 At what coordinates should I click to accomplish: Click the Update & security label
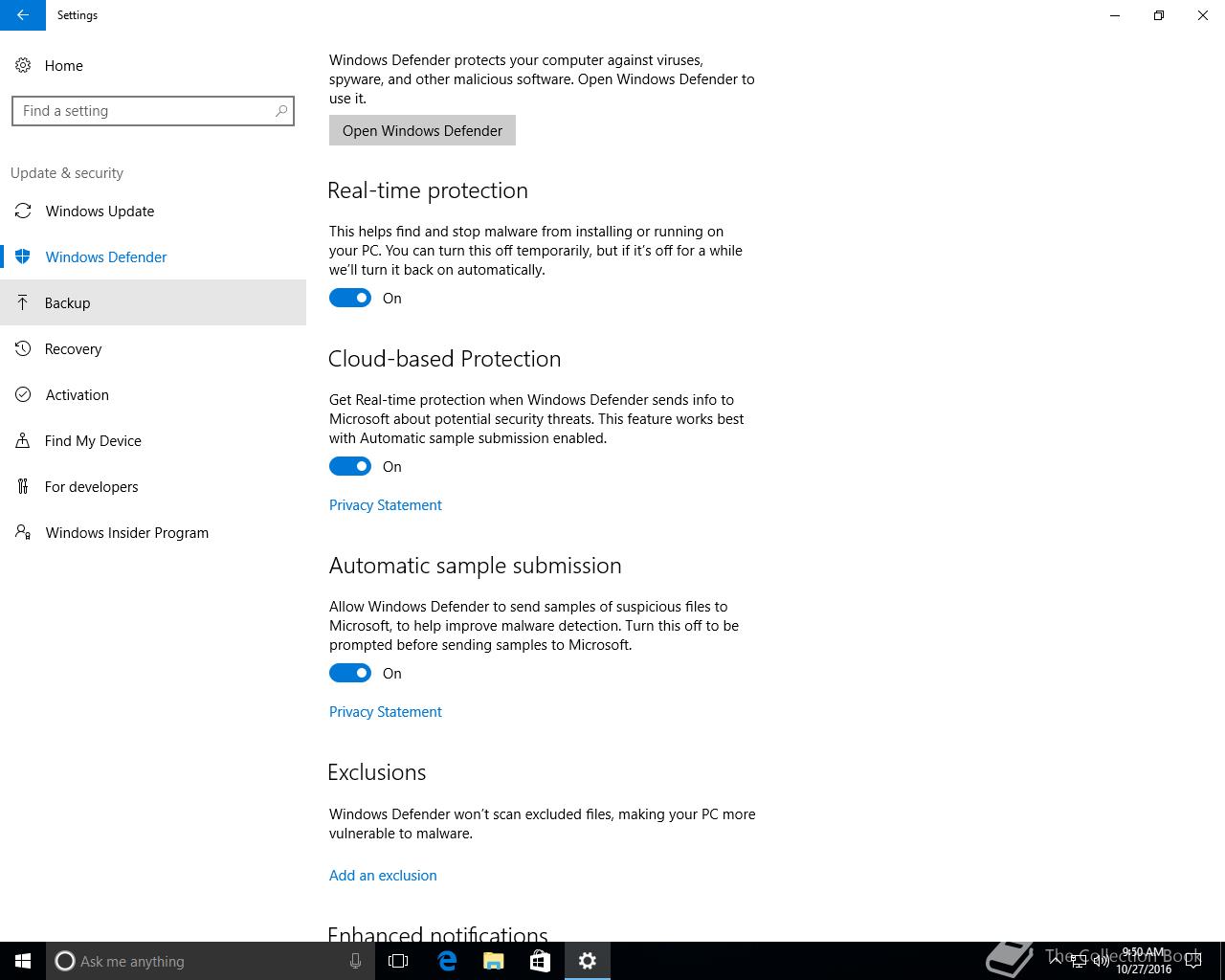coord(67,173)
